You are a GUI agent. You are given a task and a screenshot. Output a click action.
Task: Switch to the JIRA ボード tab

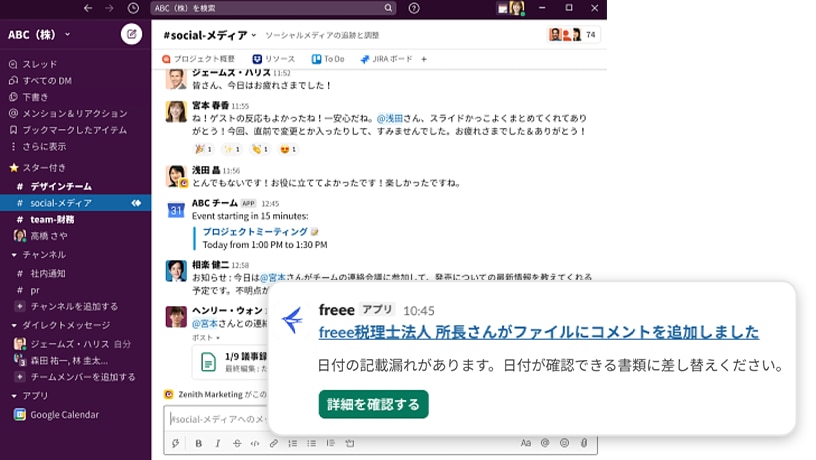[x=385, y=59]
